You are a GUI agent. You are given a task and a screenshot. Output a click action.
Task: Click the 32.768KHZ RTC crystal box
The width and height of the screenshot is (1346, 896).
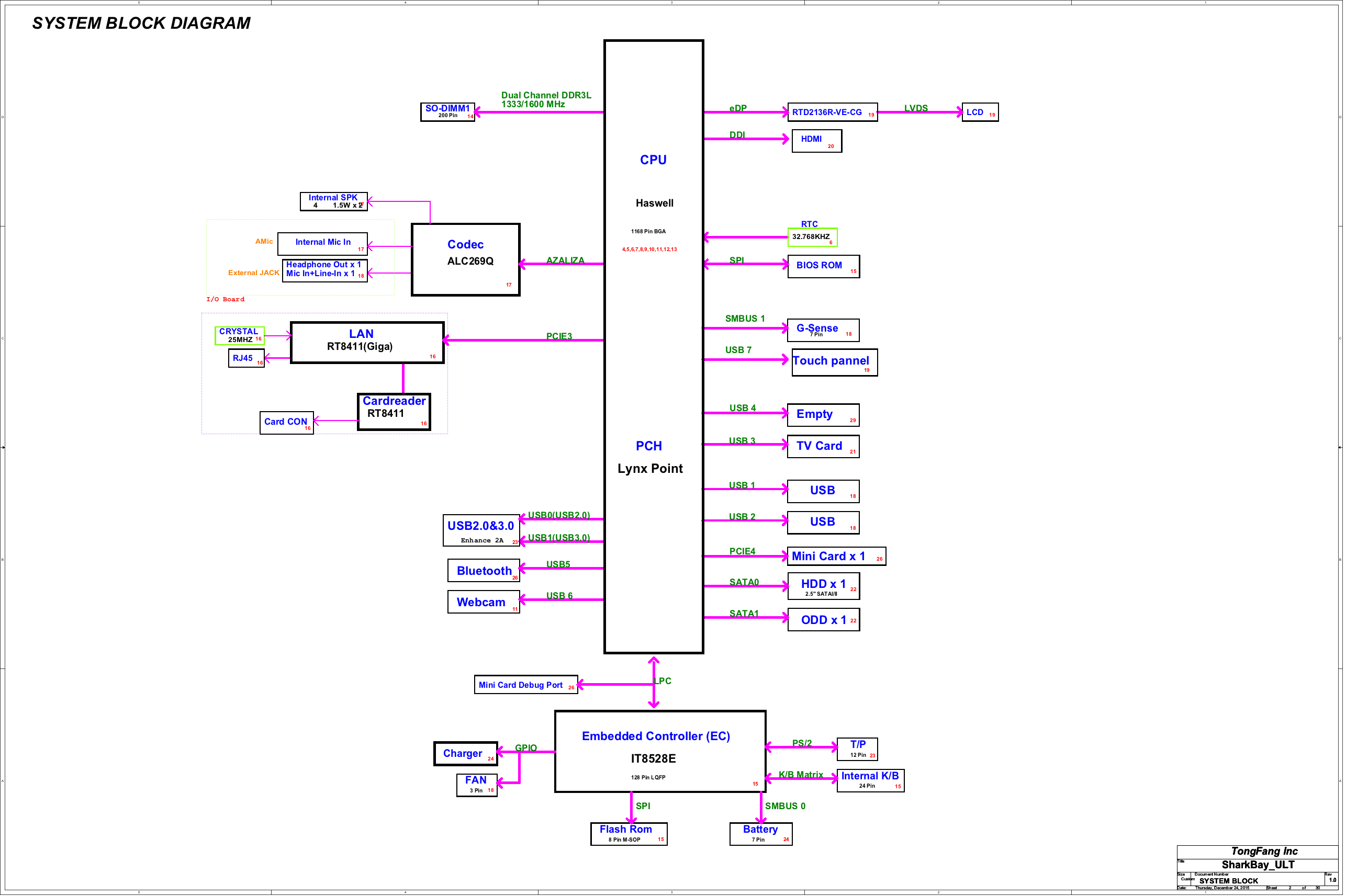click(812, 236)
